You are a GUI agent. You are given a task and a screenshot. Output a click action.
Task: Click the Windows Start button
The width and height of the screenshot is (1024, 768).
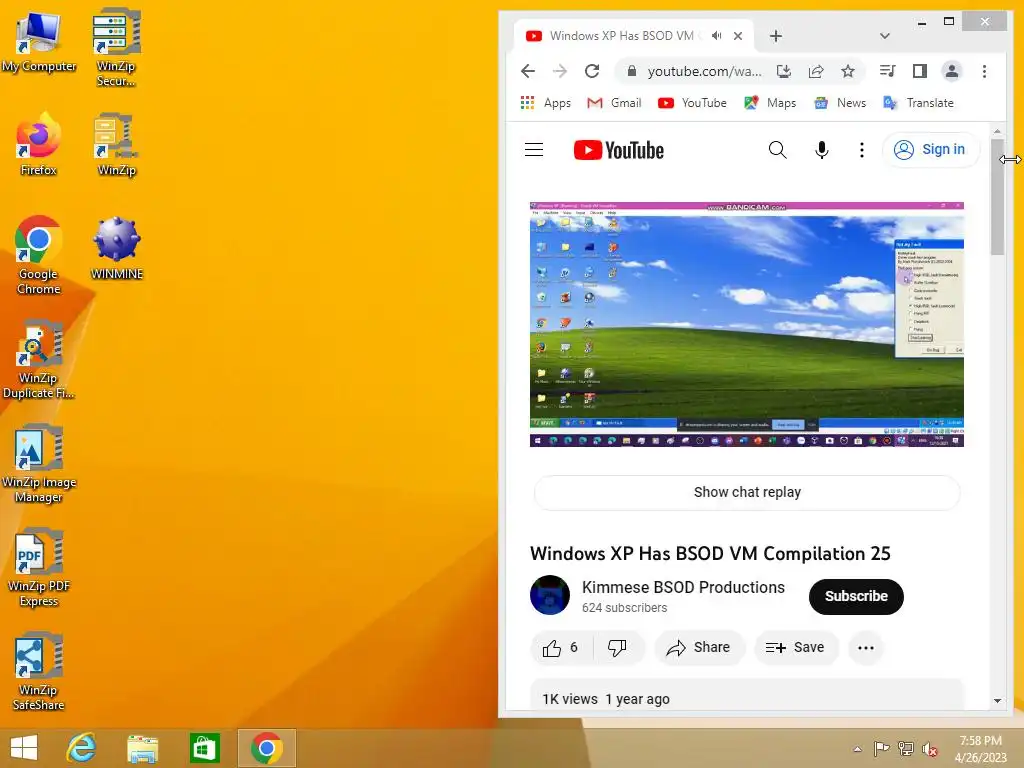coord(24,748)
